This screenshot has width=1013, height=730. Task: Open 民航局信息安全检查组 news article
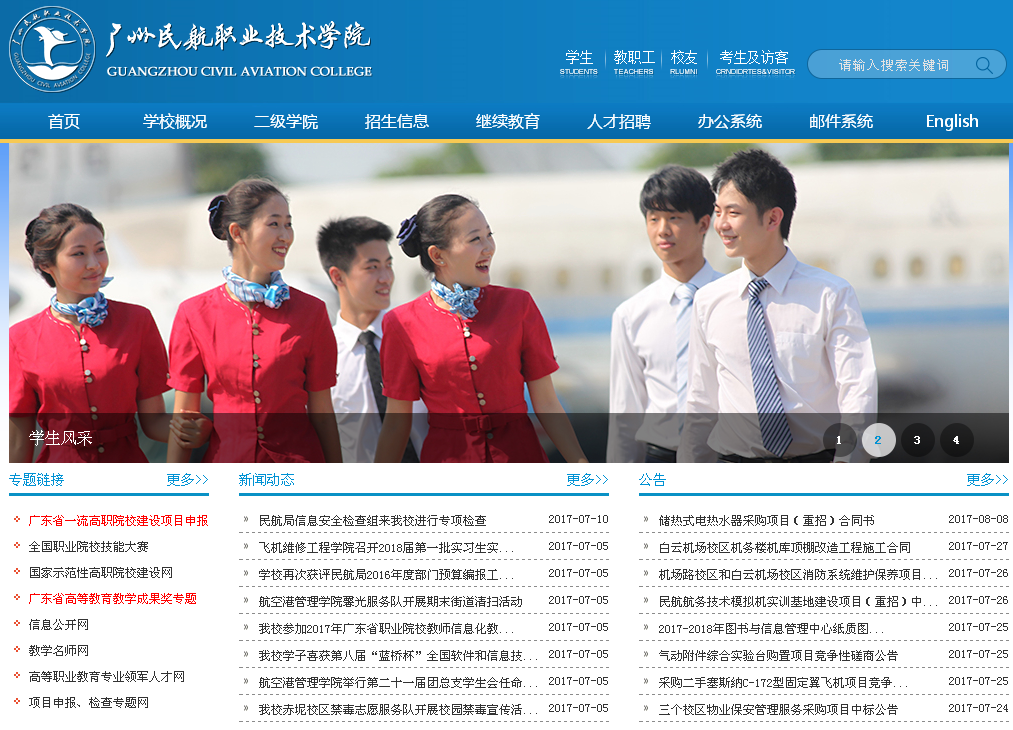click(x=372, y=521)
